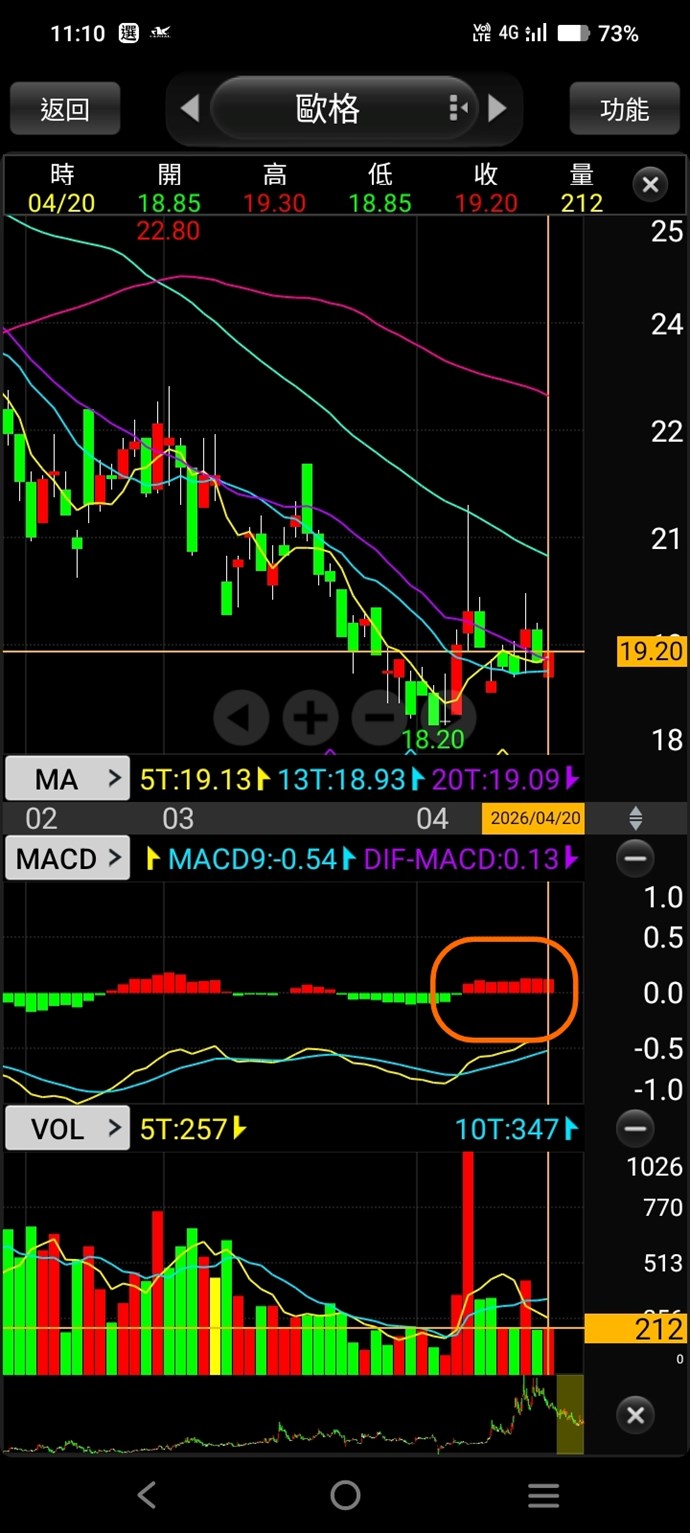Open the 功能 function menu
Viewport: 690px width, 1533px height.
(x=624, y=108)
